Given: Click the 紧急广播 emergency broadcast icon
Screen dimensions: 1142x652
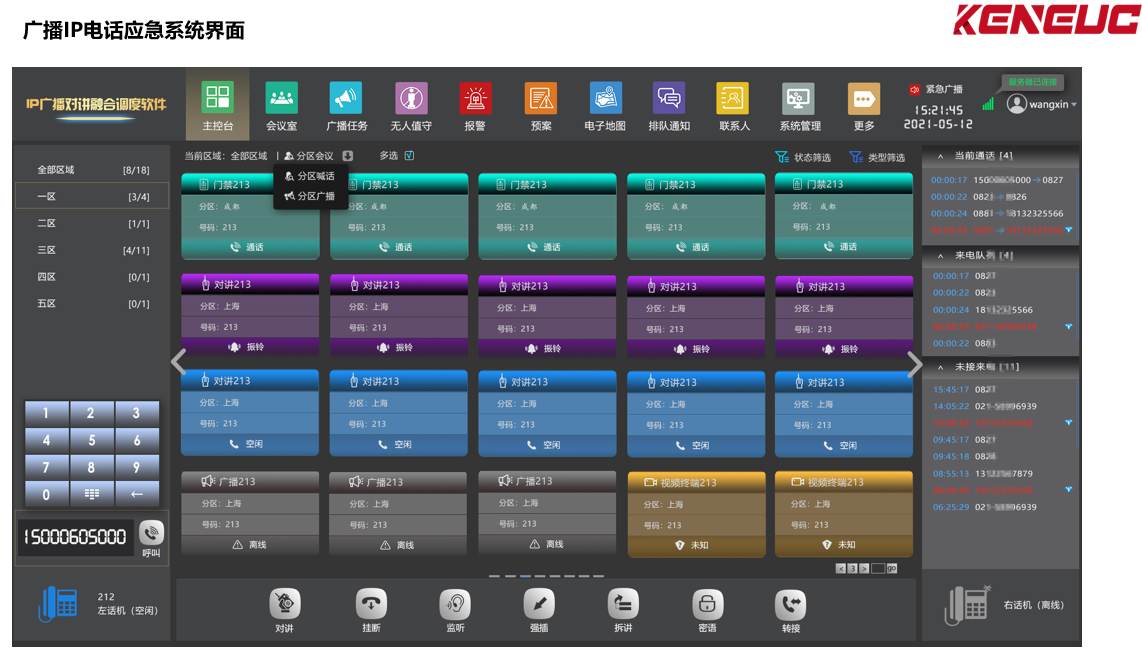Looking at the screenshot, I should pyautogui.click(x=915, y=89).
